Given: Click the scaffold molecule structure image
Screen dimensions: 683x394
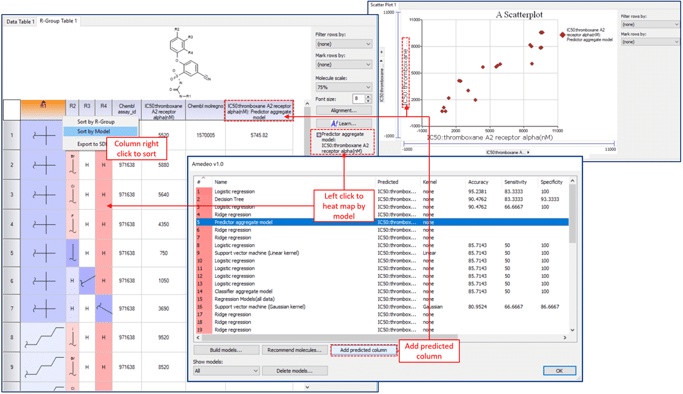Looking at the screenshot, I should coord(187,61).
